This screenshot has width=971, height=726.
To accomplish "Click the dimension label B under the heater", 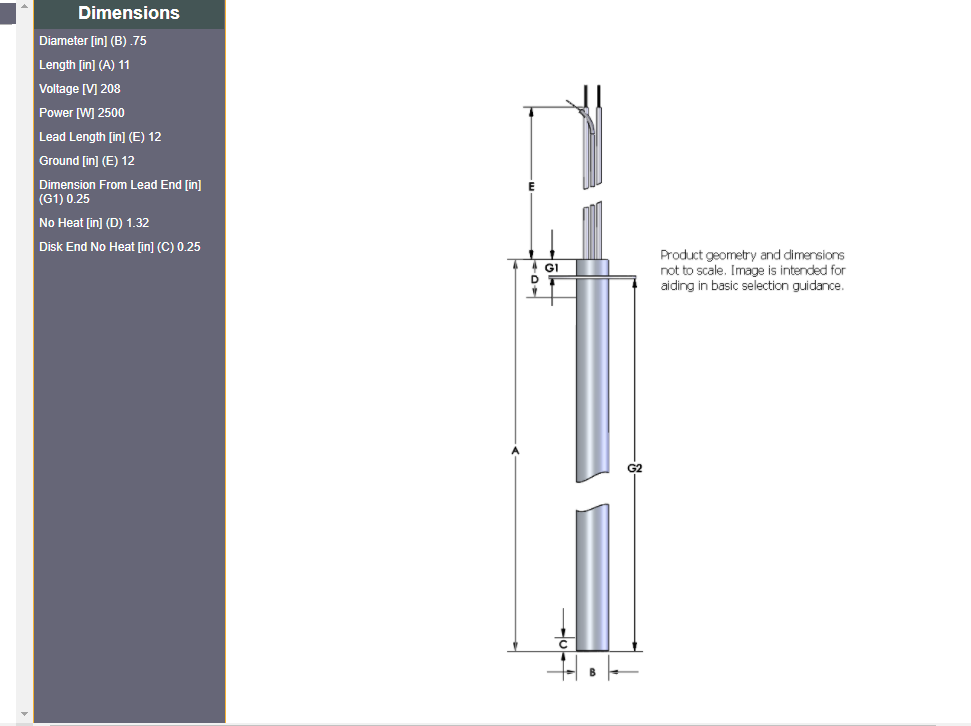I will (x=593, y=672).
